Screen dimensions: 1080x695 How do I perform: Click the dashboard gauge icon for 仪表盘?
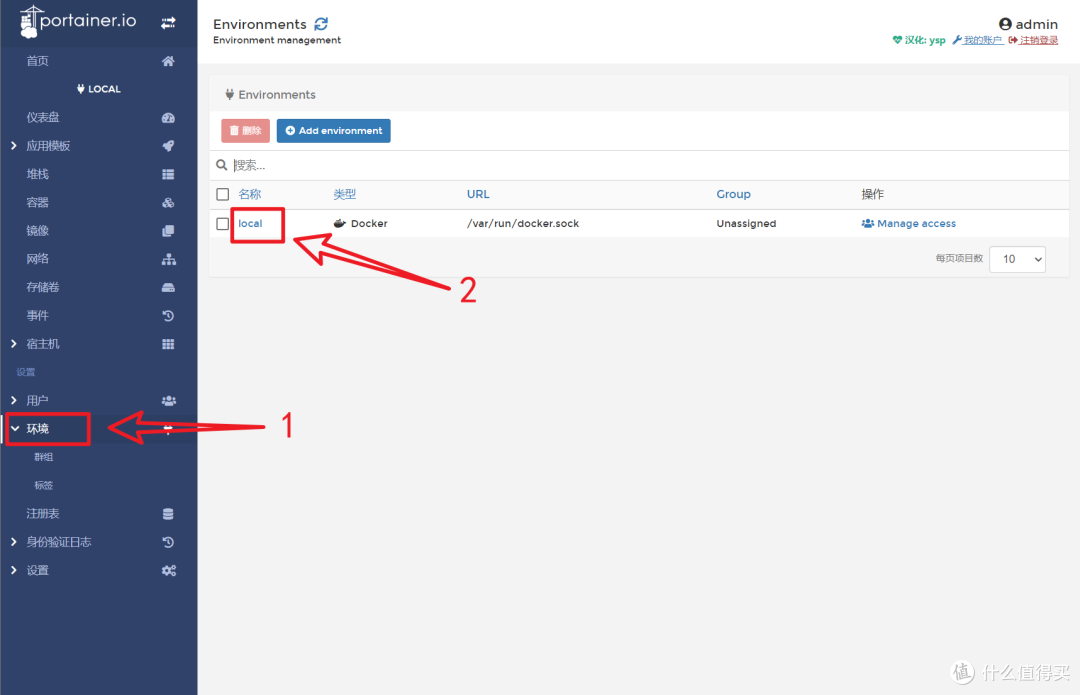click(168, 118)
